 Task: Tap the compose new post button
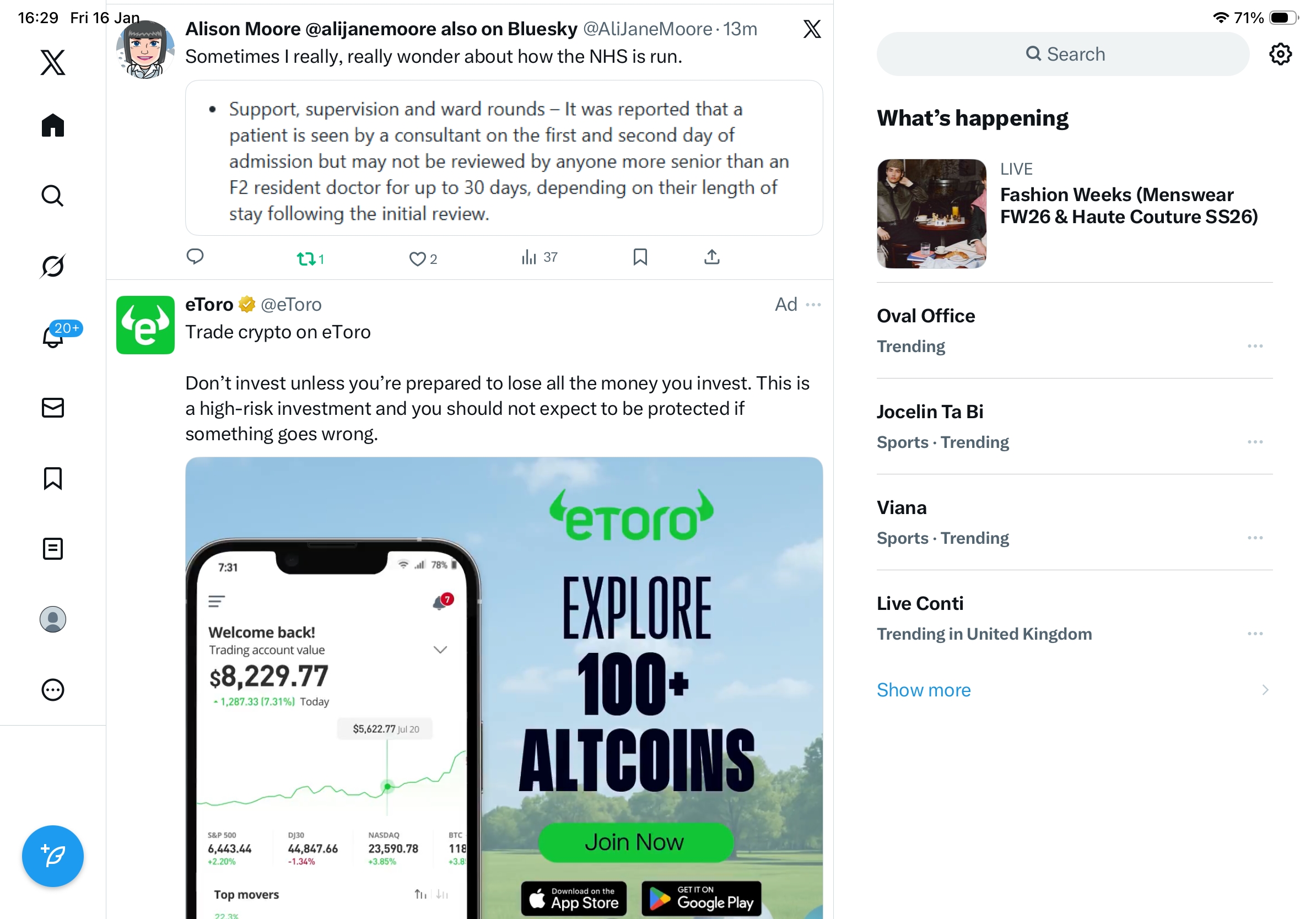pyautogui.click(x=53, y=856)
